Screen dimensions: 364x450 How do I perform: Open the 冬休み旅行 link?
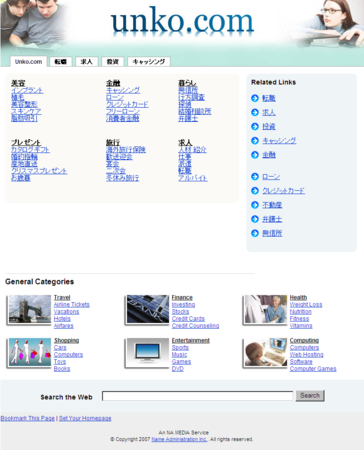click(x=123, y=178)
